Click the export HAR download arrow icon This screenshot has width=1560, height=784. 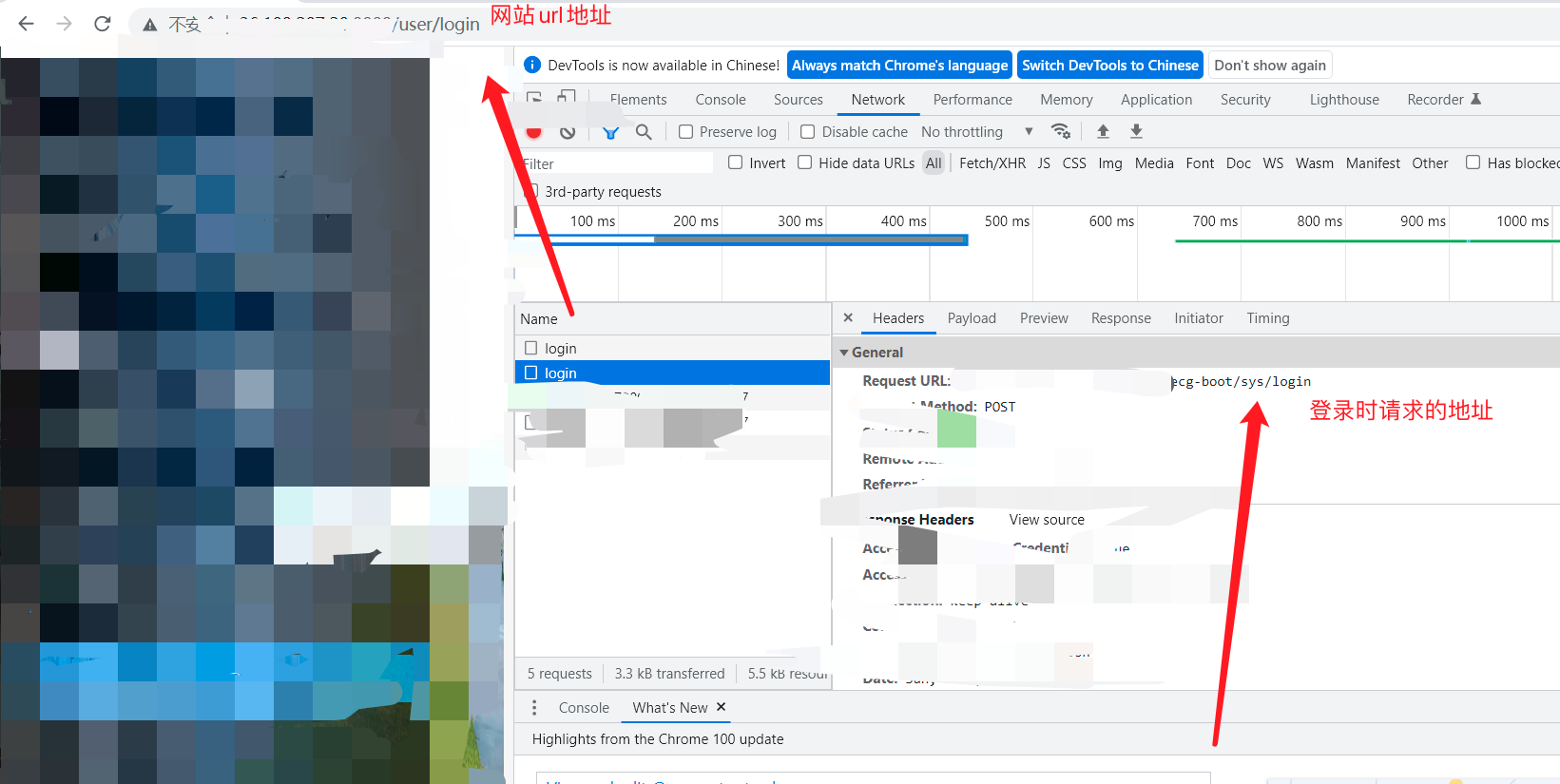coord(1136,131)
